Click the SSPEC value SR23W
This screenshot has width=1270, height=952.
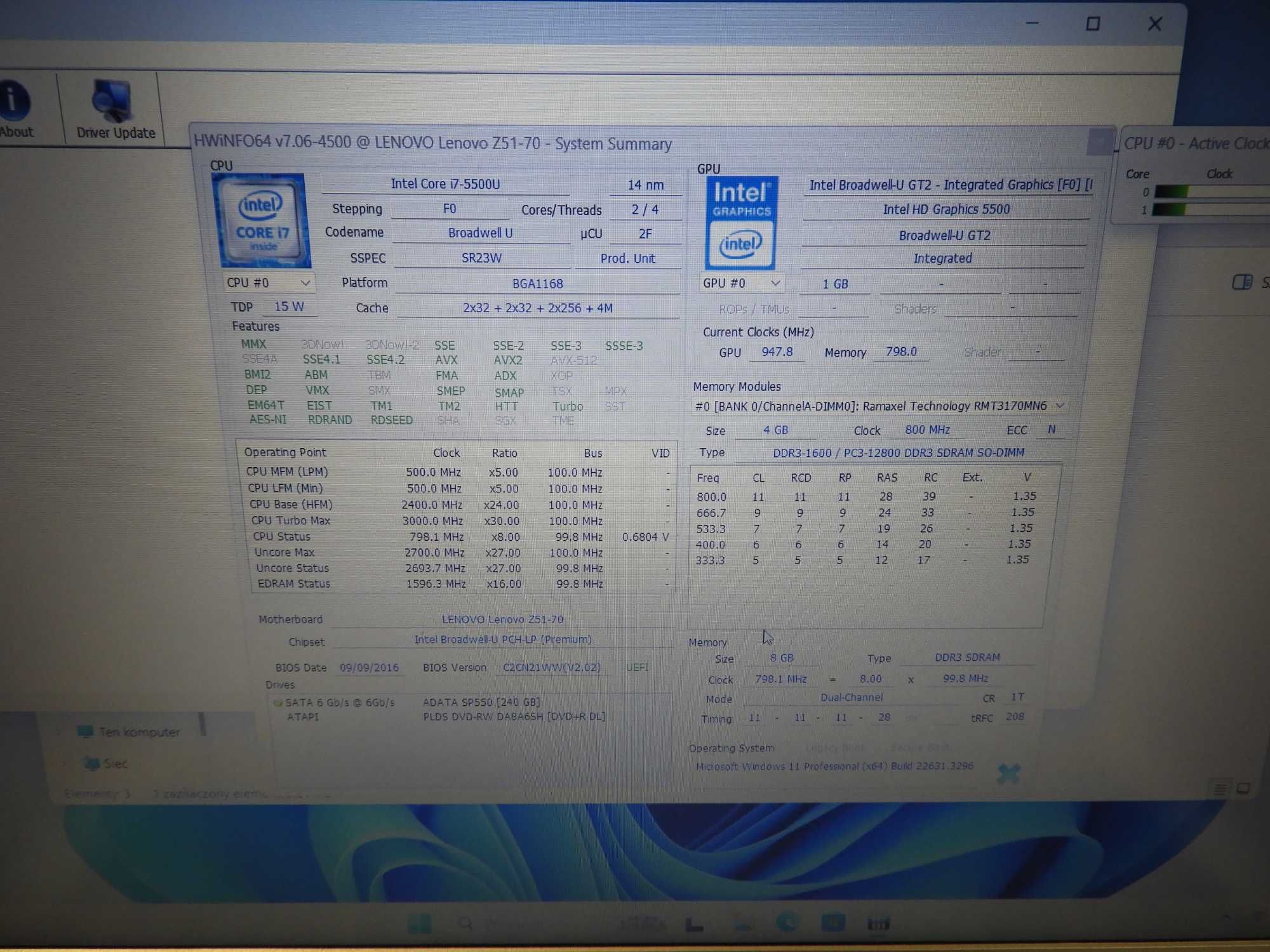point(481,258)
